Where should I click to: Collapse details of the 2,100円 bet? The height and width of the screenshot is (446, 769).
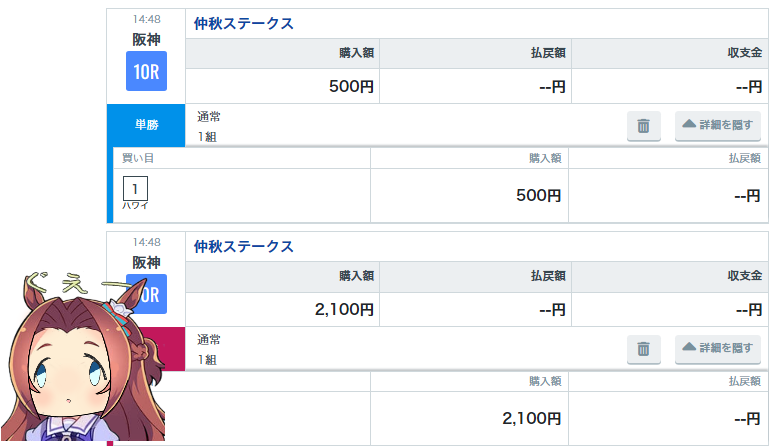718,348
